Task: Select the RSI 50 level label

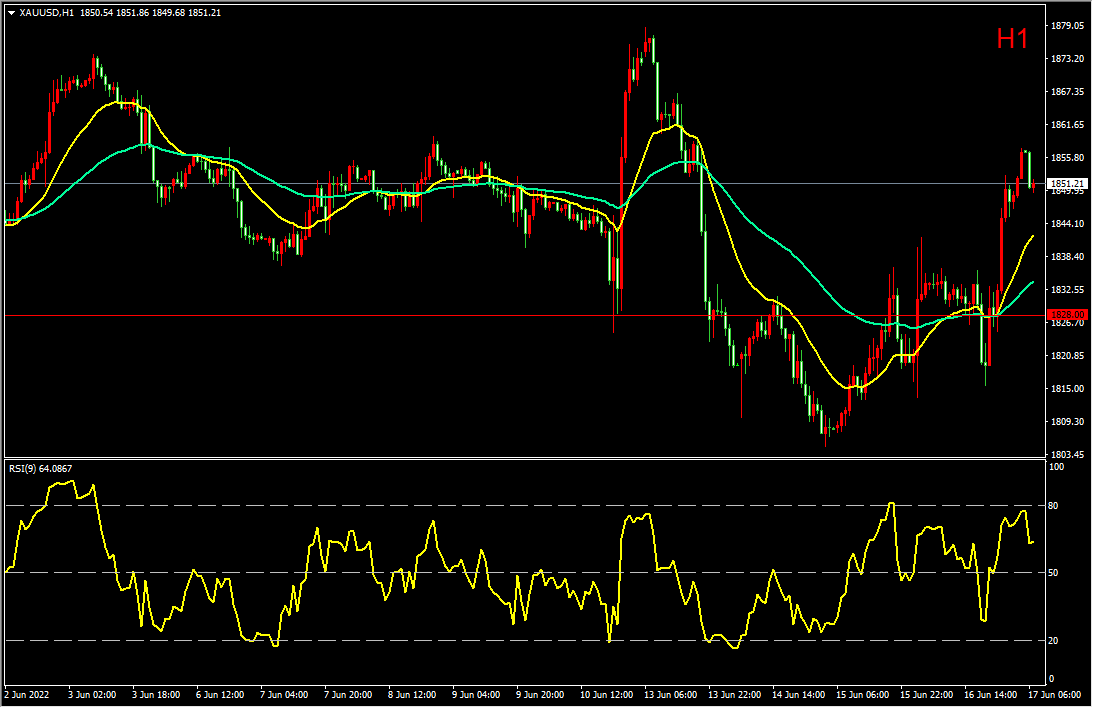Action: coord(1054,573)
